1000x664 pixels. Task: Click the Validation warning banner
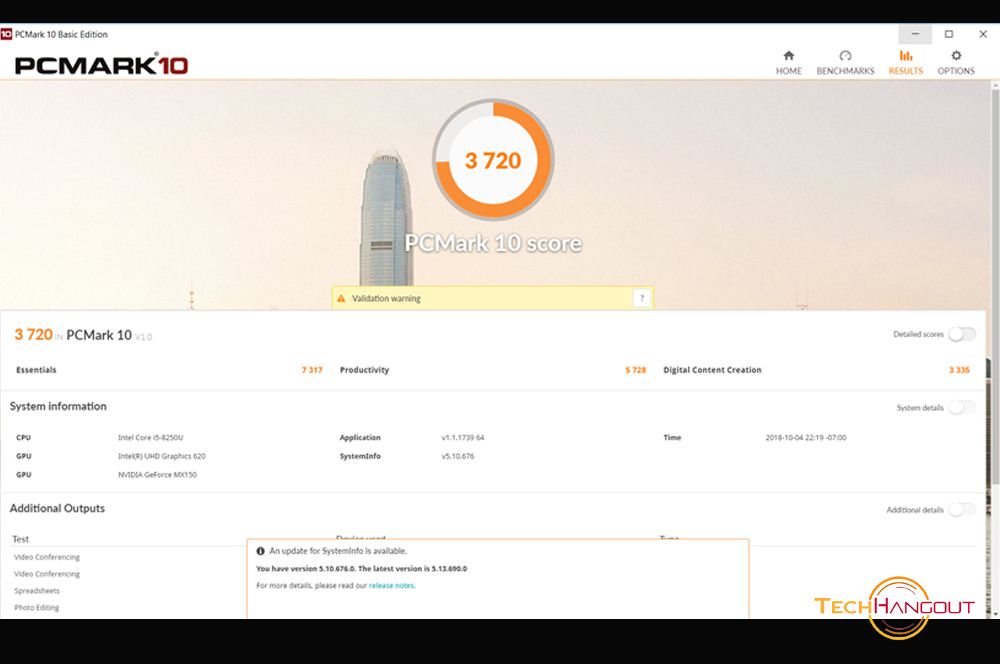492,298
